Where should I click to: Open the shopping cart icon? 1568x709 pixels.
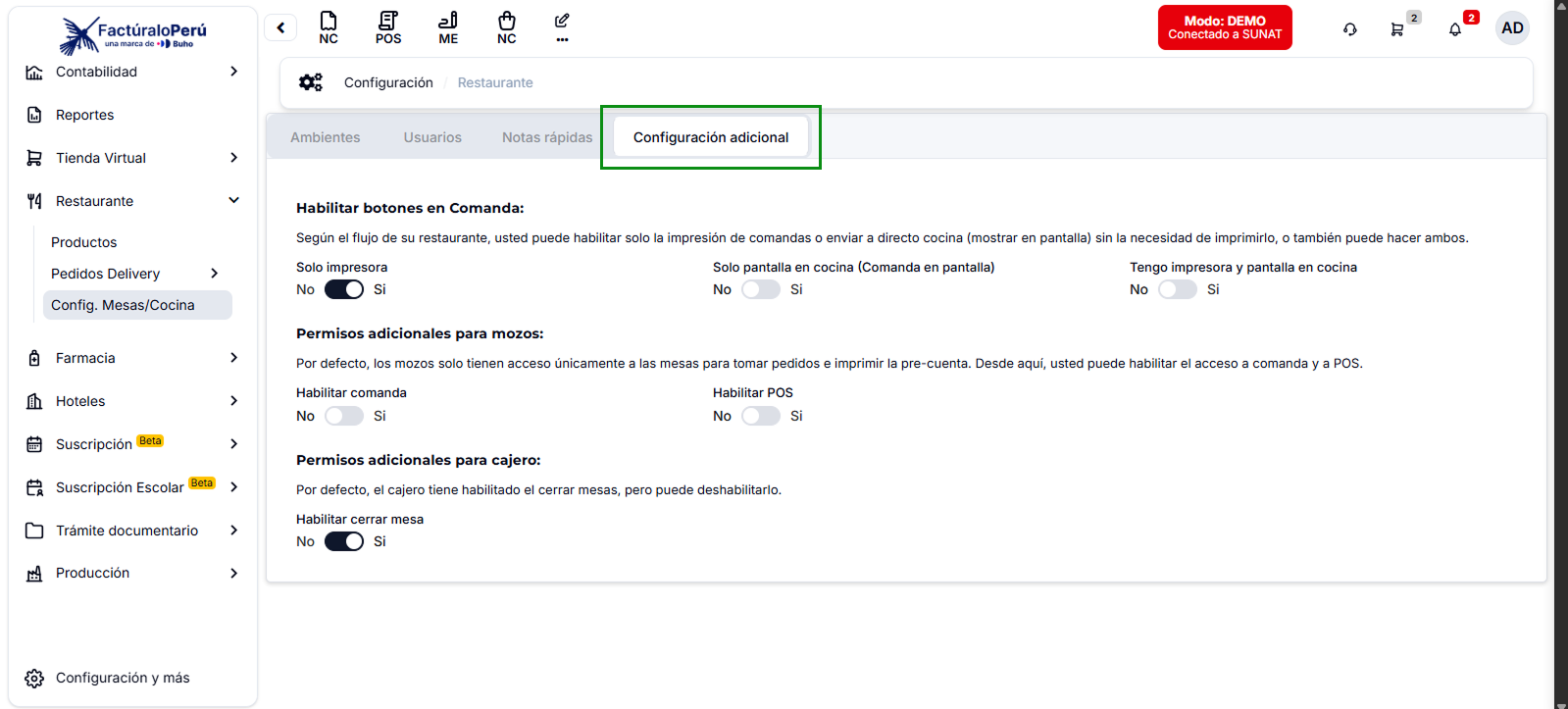(x=1397, y=29)
